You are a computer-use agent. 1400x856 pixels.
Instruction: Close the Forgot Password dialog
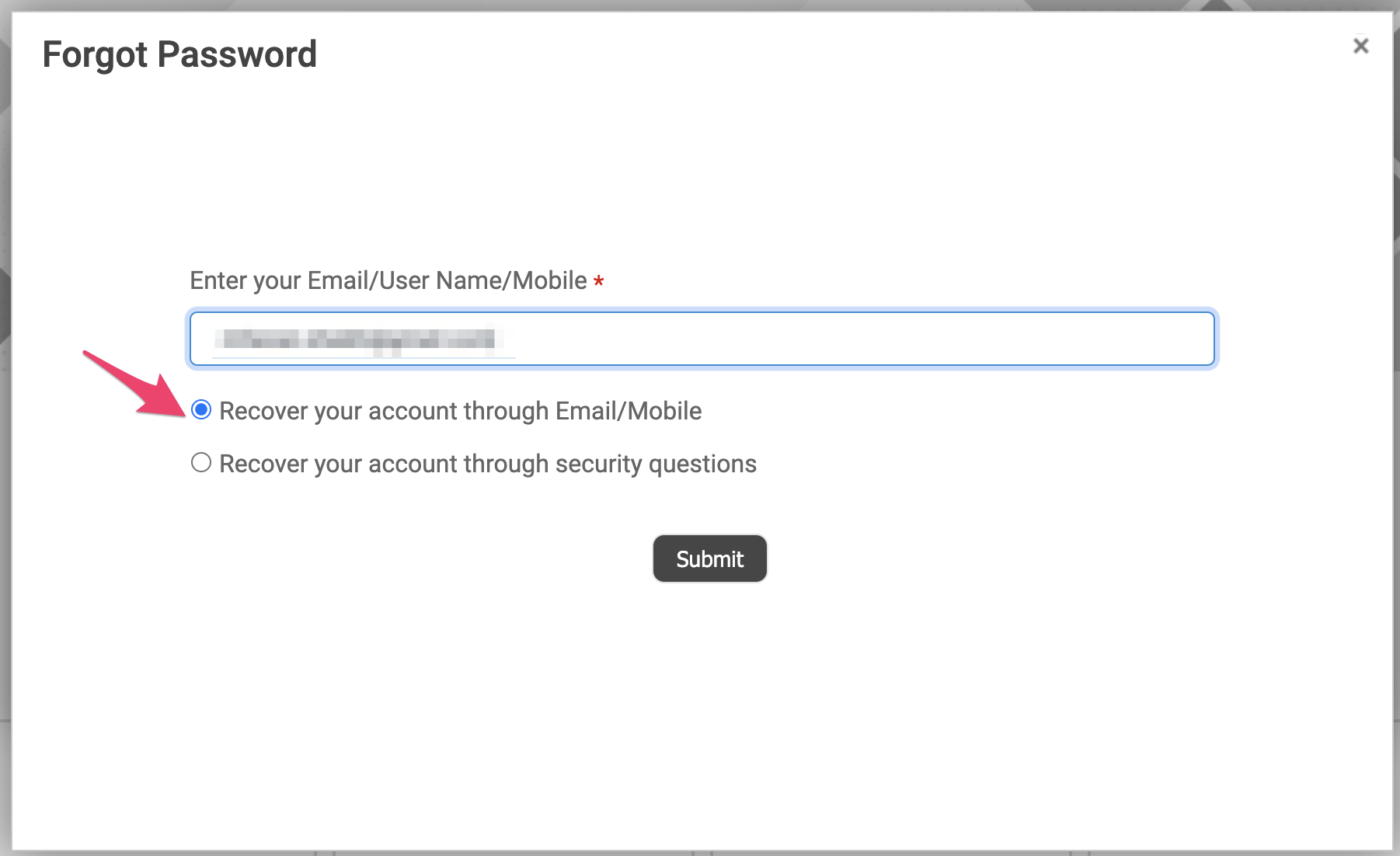1360,46
